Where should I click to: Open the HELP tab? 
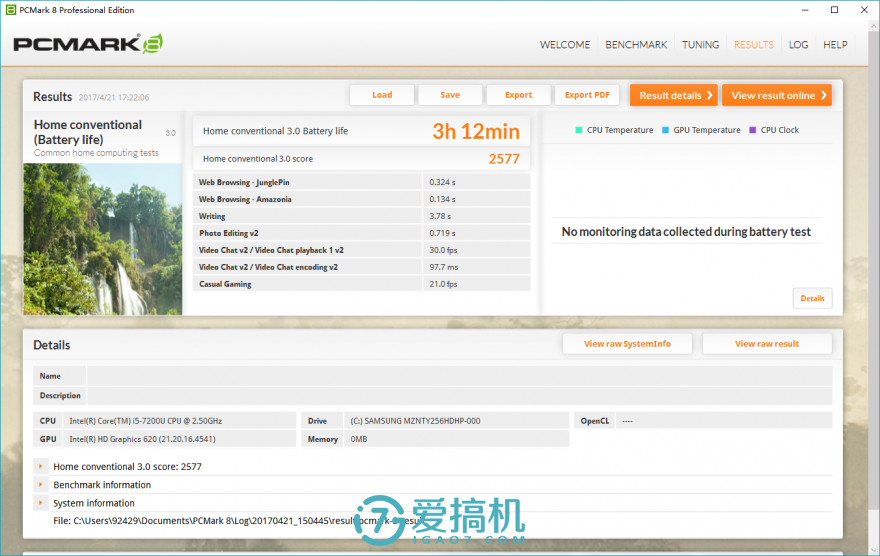tap(835, 45)
